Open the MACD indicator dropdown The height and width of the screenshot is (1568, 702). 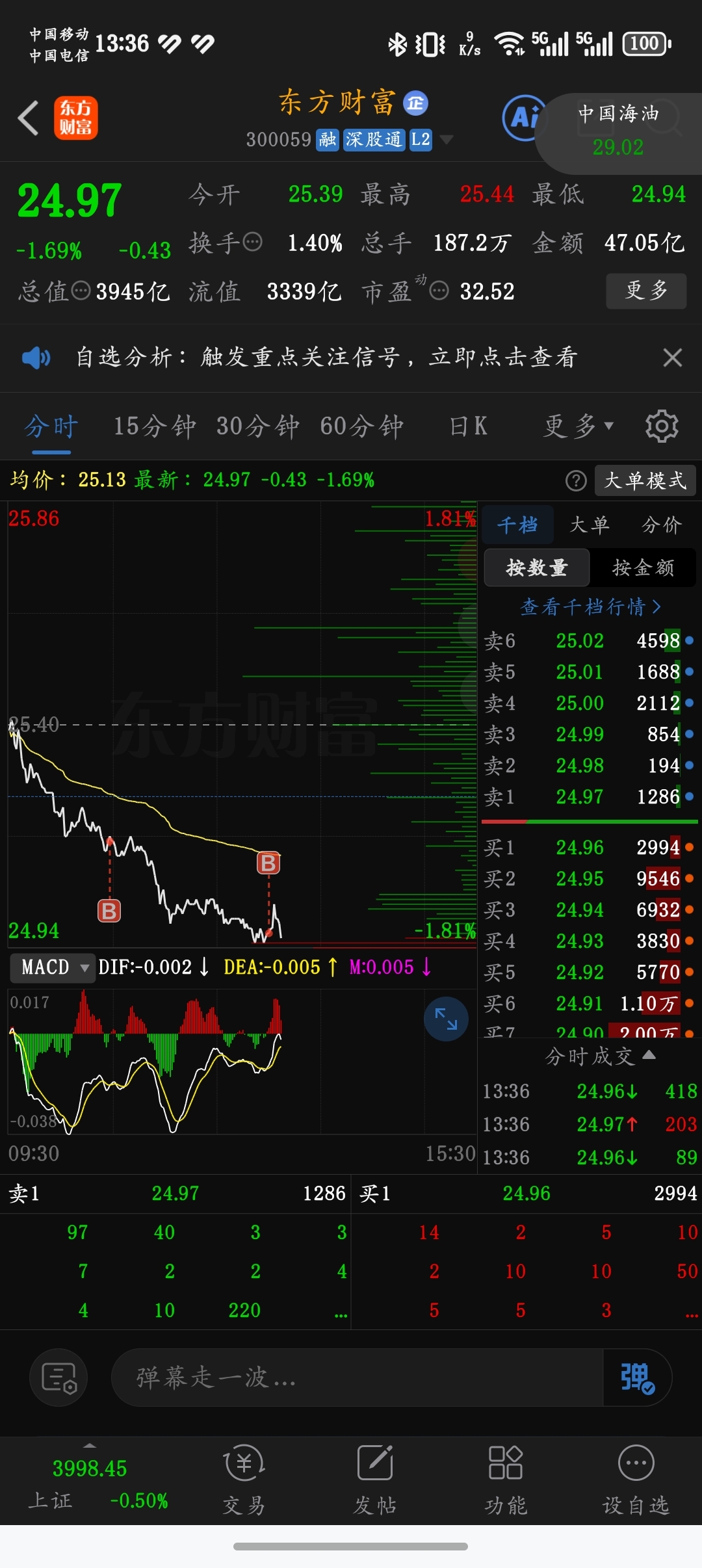point(53,967)
